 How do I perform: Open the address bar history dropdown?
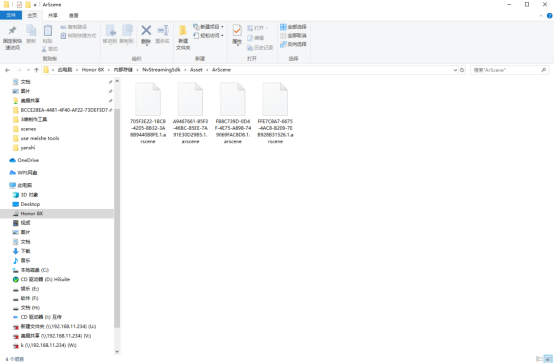pyautogui.click(x=455, y=70)
